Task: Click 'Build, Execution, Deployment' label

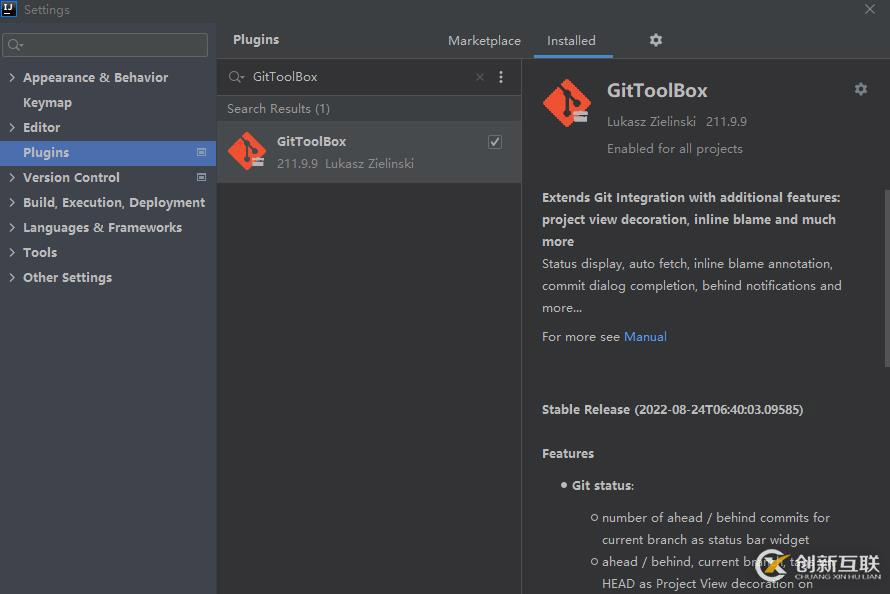Action: click(x=114, y=203)
